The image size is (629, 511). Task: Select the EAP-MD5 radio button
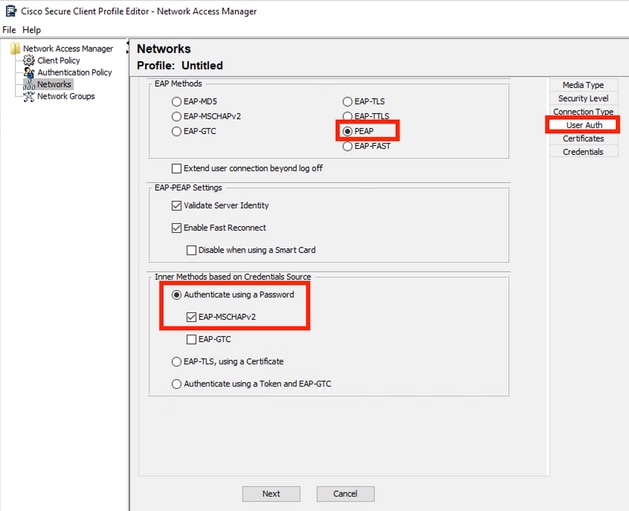177,101
